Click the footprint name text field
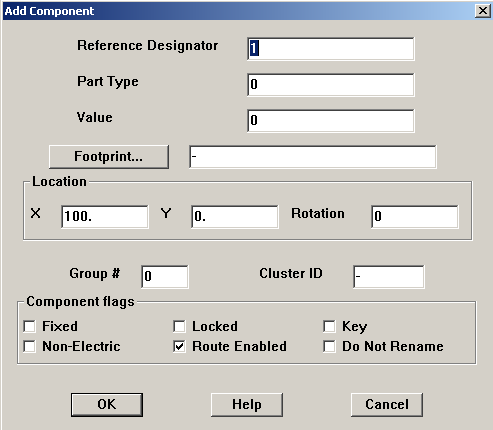This screenshot has width=493, height=430. tap(313, 157)
